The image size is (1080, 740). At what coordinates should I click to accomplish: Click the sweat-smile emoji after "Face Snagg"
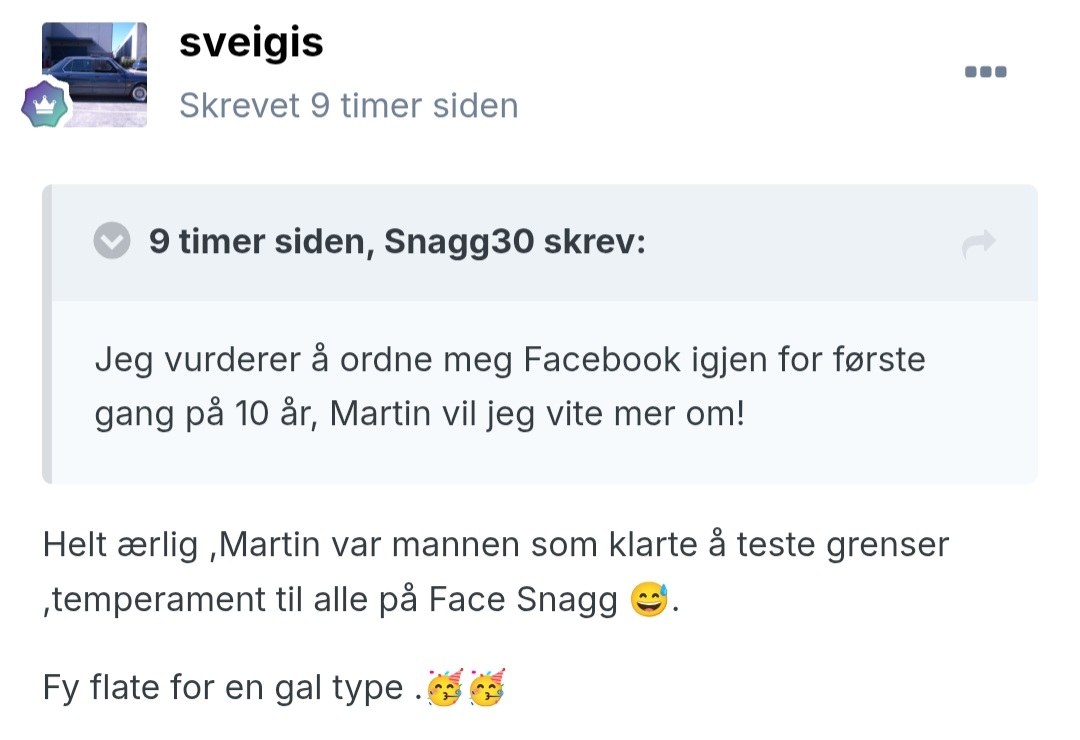pos(649,599)
